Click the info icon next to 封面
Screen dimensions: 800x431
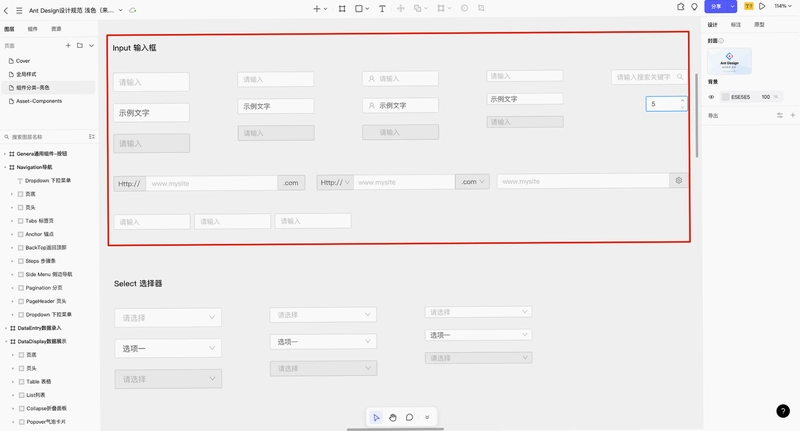721,41
